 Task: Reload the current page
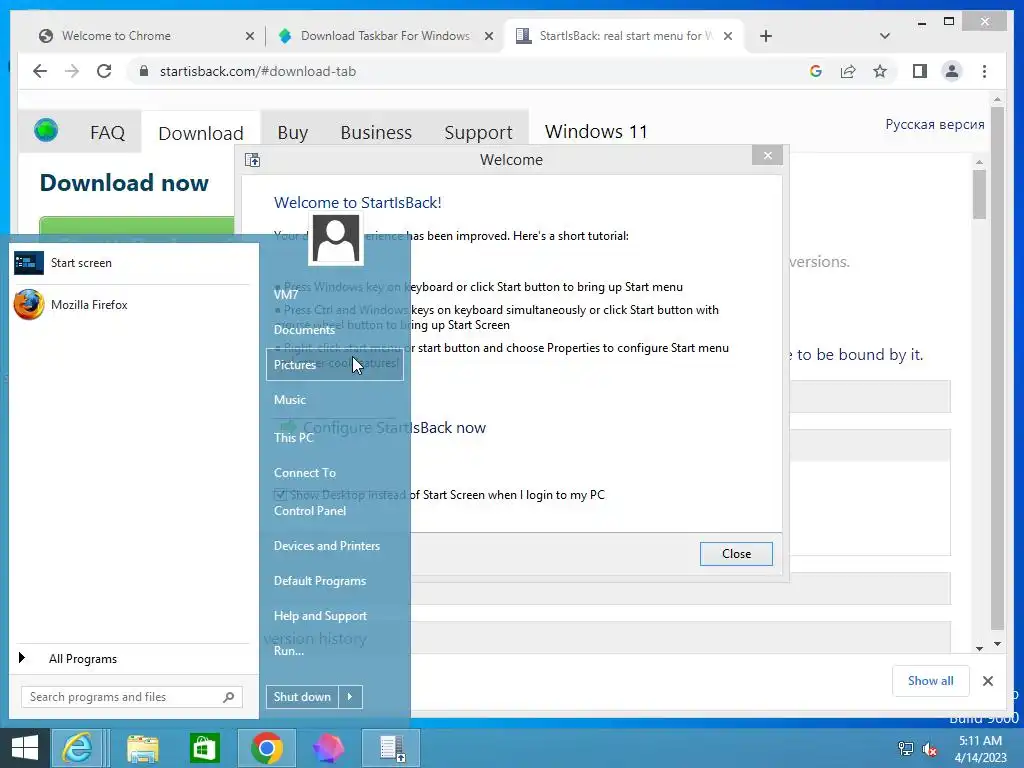104,71
